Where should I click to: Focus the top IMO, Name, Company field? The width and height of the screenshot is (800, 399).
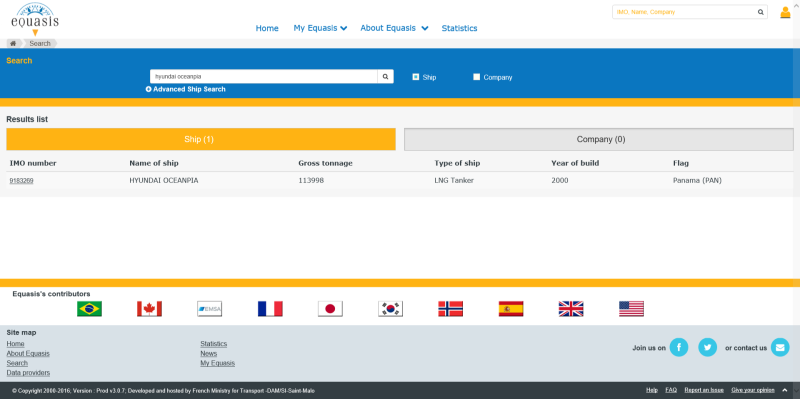coord(684,12)
